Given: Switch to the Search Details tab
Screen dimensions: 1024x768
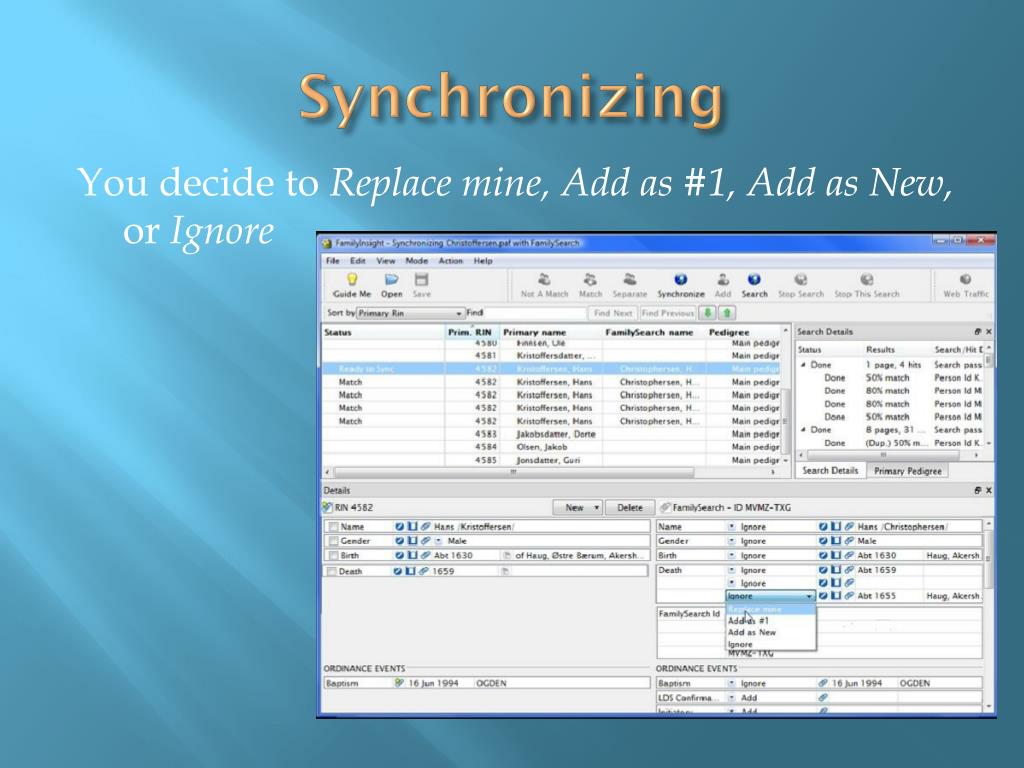Looking at the screenshot, I should point(830,470).
